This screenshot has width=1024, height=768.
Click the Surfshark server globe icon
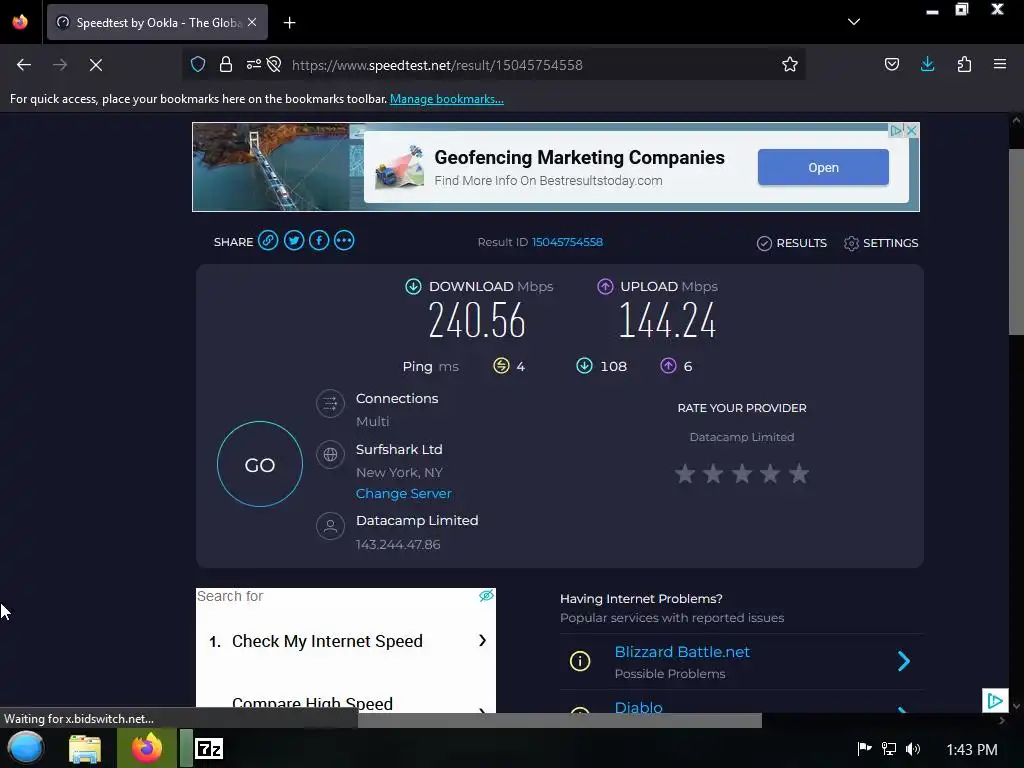pyautogui.click(x=330, y=454)
